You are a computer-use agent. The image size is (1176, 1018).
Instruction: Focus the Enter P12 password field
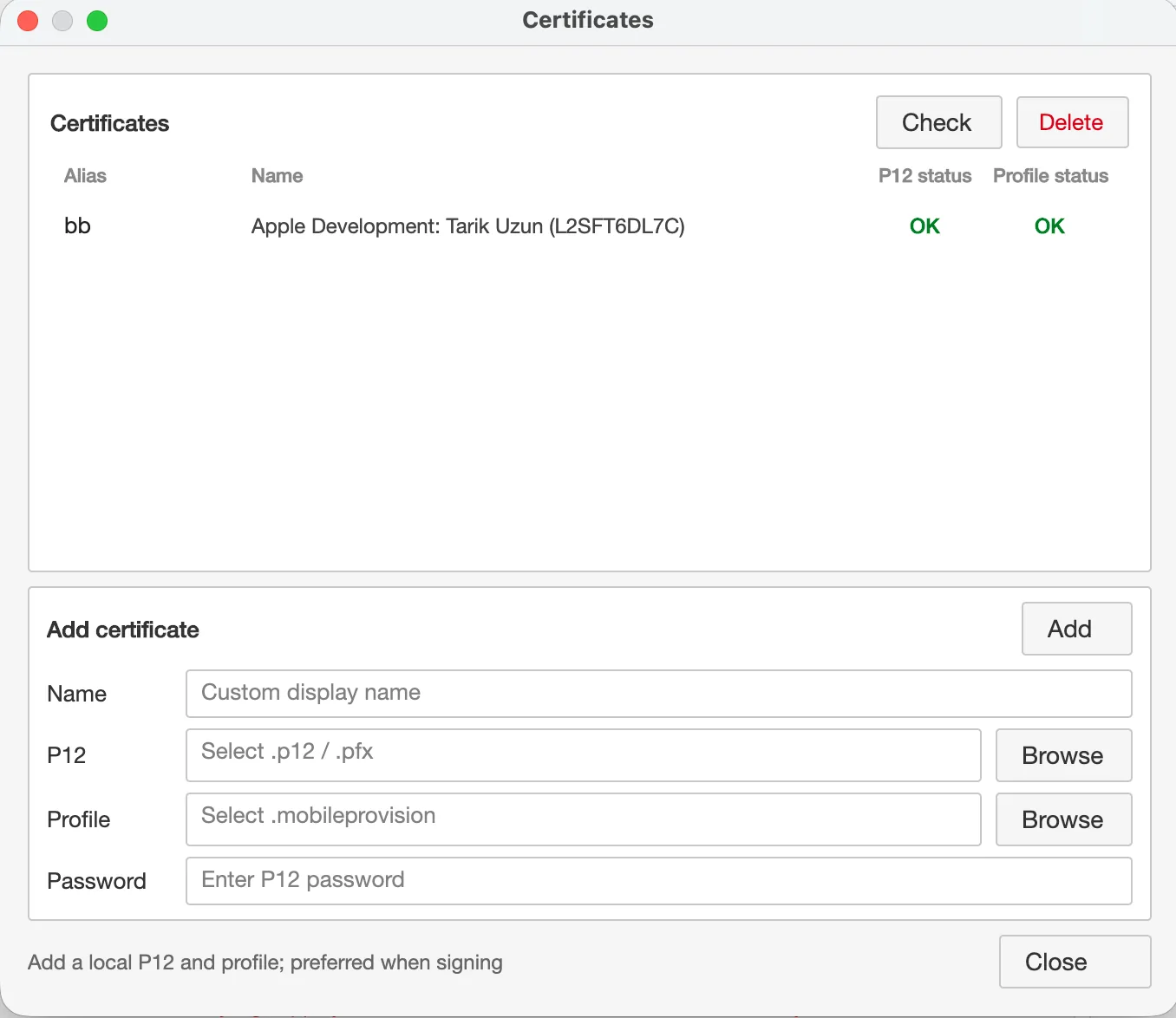coord(659,881)
